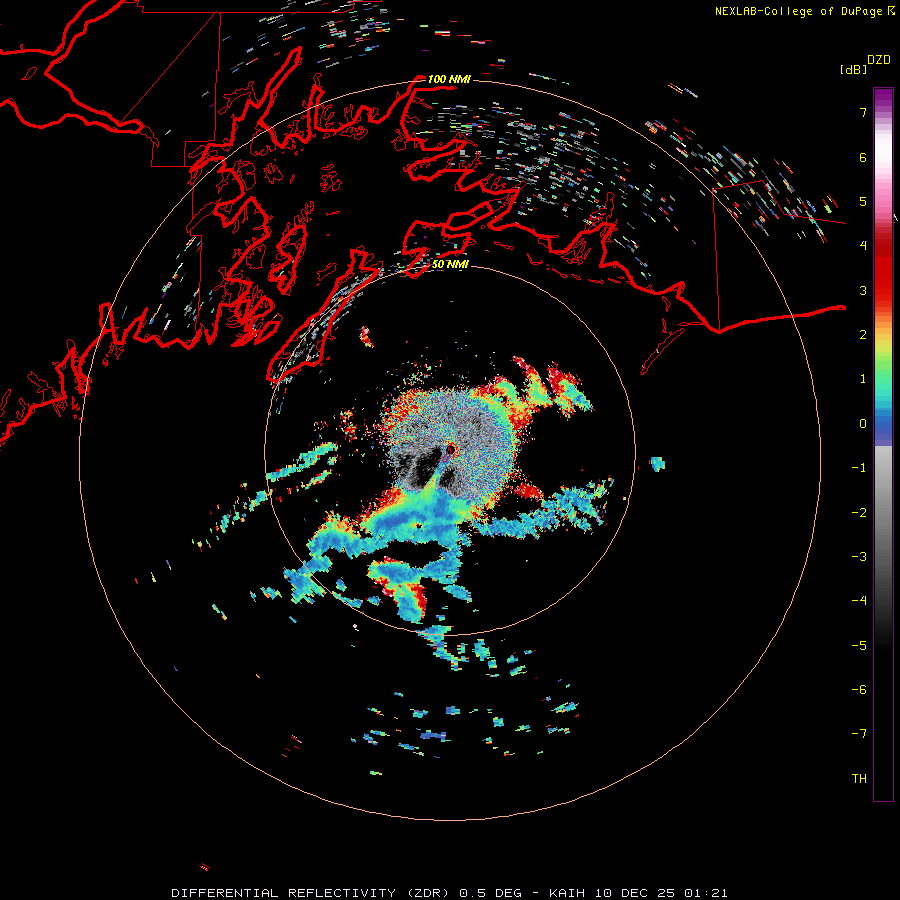Click the 5 value on color scale
900x900 pixels.
click(863, 201)
